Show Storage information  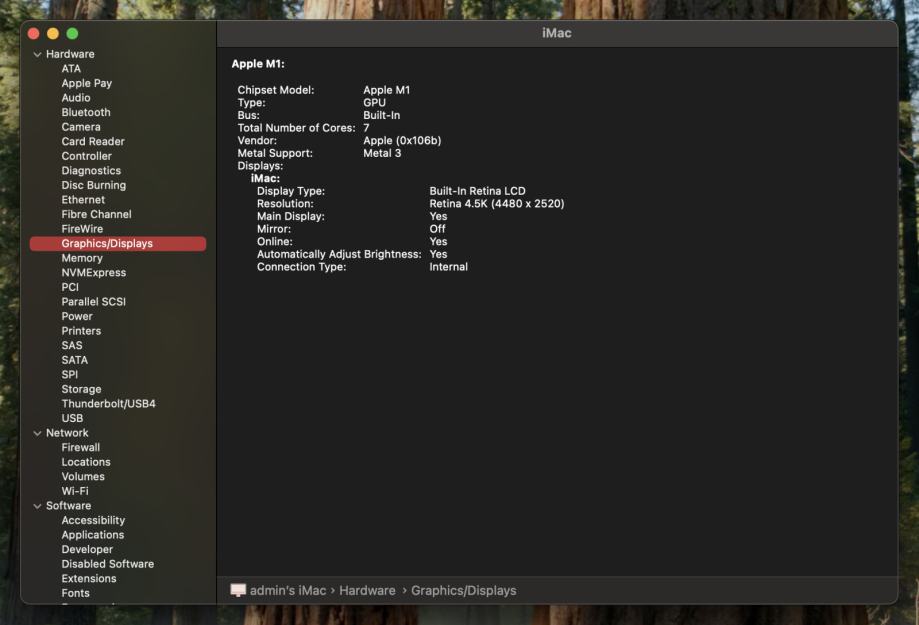point(81,389)
